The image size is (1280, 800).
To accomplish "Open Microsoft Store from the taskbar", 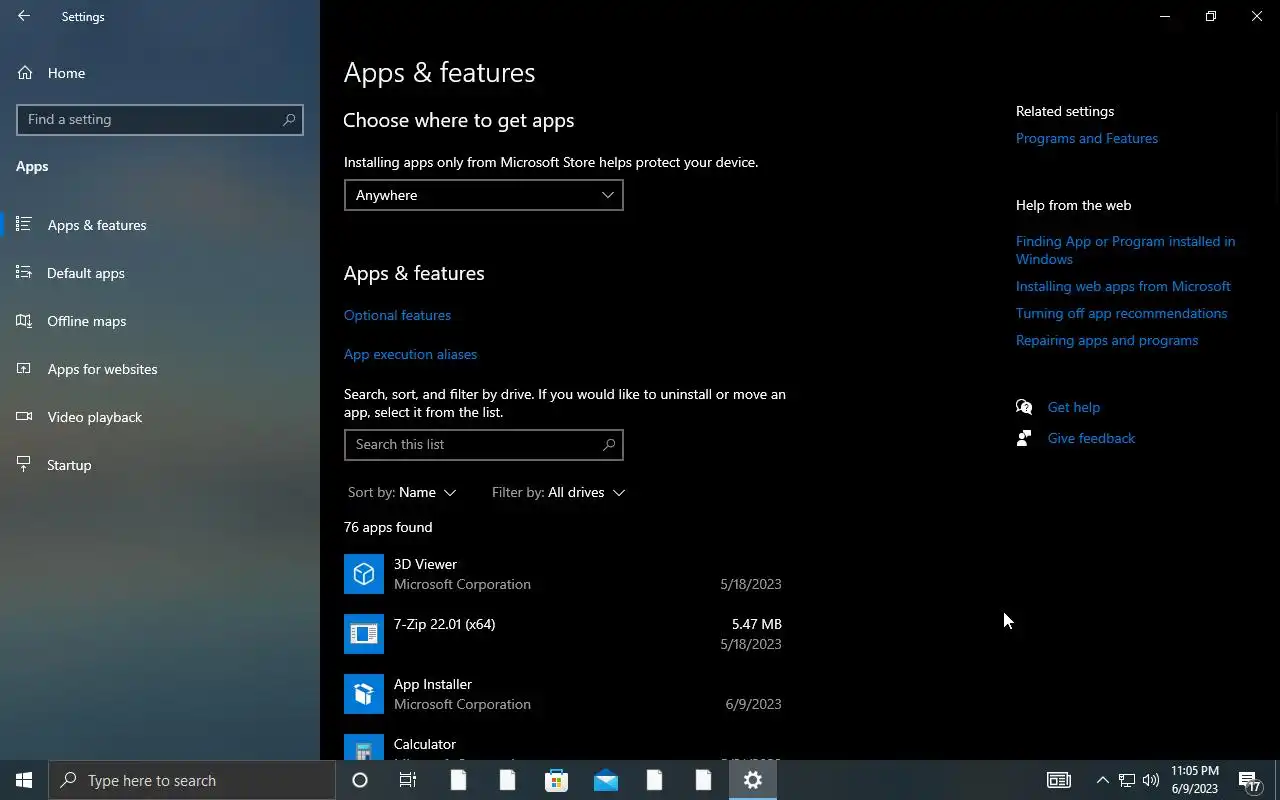I will pos(556,780).
